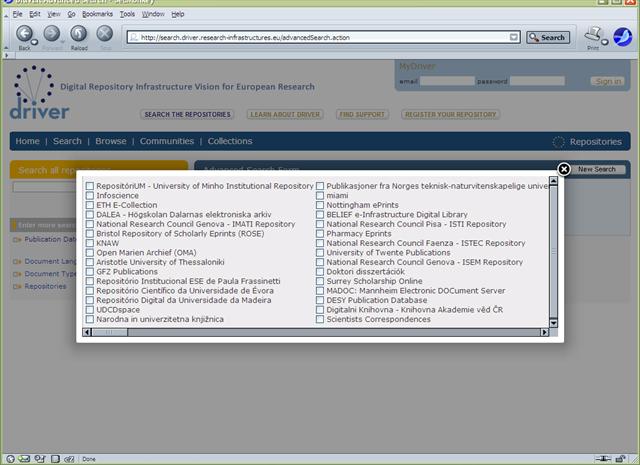Viewport: 640px width, 465px height.
Task: Click the SeaMonkey throbber logo
Action: pyautogui.click(x=622, y=37)
